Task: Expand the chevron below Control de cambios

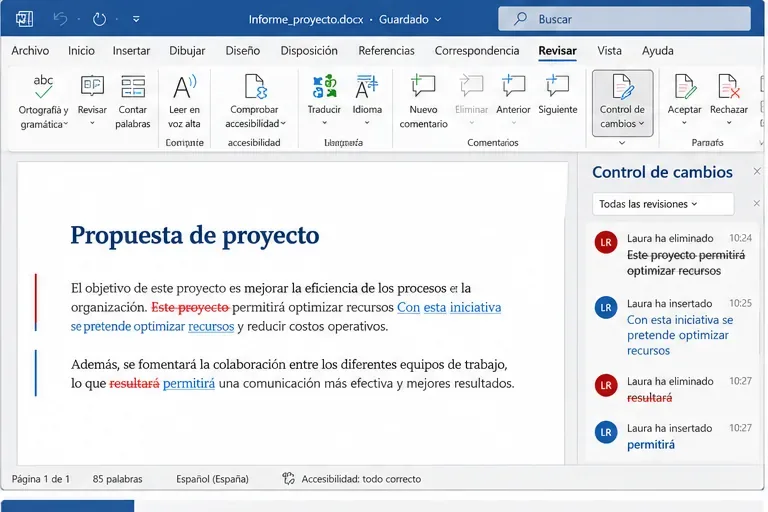Action: (622, 143)
